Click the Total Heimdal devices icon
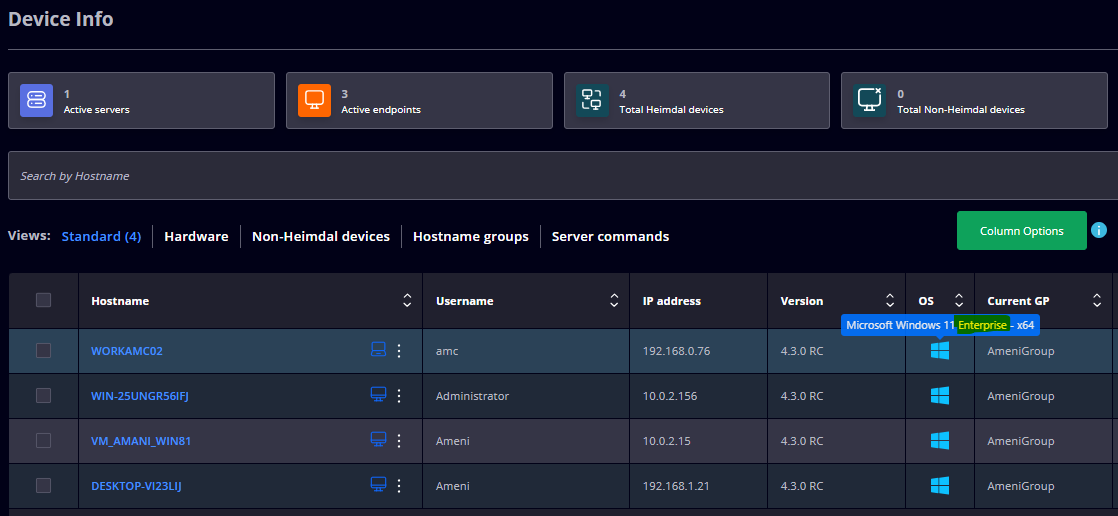The width and height of the screenshot is (1118, 516). coord(593,100)
